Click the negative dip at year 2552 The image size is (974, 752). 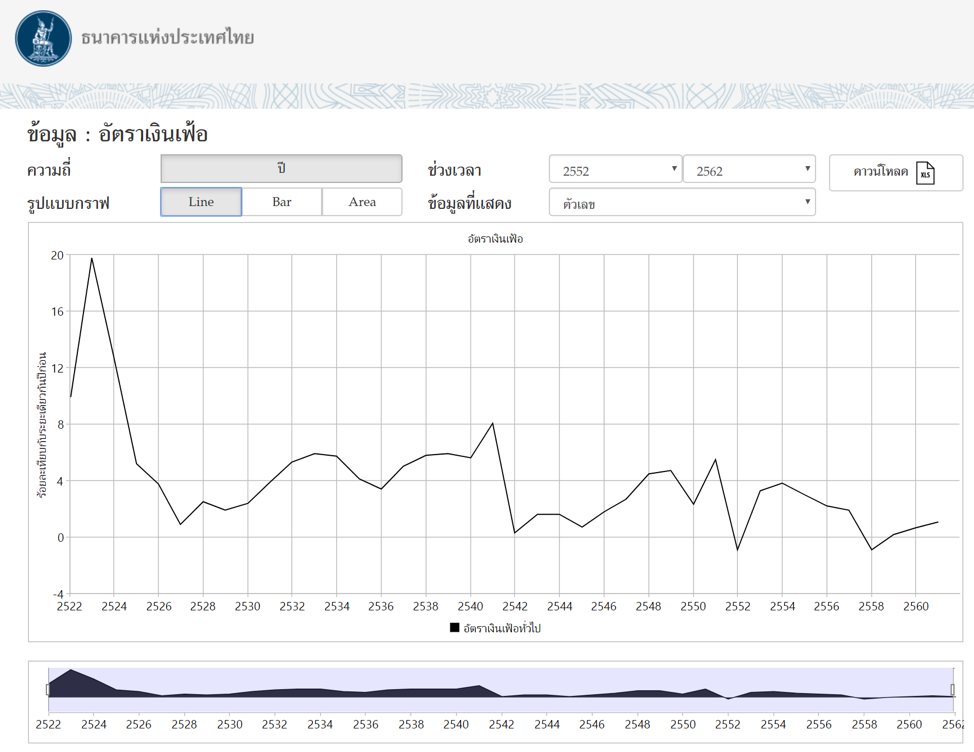pos(738,550)
